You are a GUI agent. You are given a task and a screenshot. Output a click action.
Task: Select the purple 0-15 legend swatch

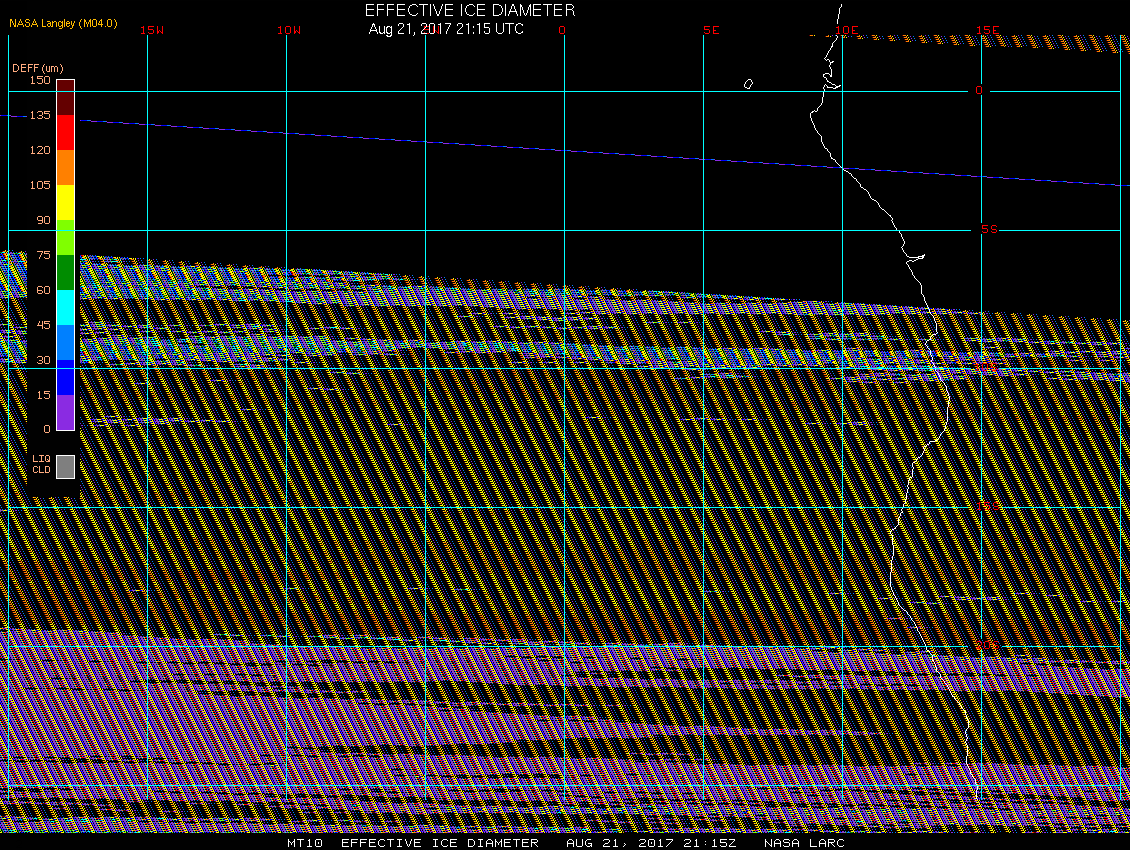coord(66,412)
